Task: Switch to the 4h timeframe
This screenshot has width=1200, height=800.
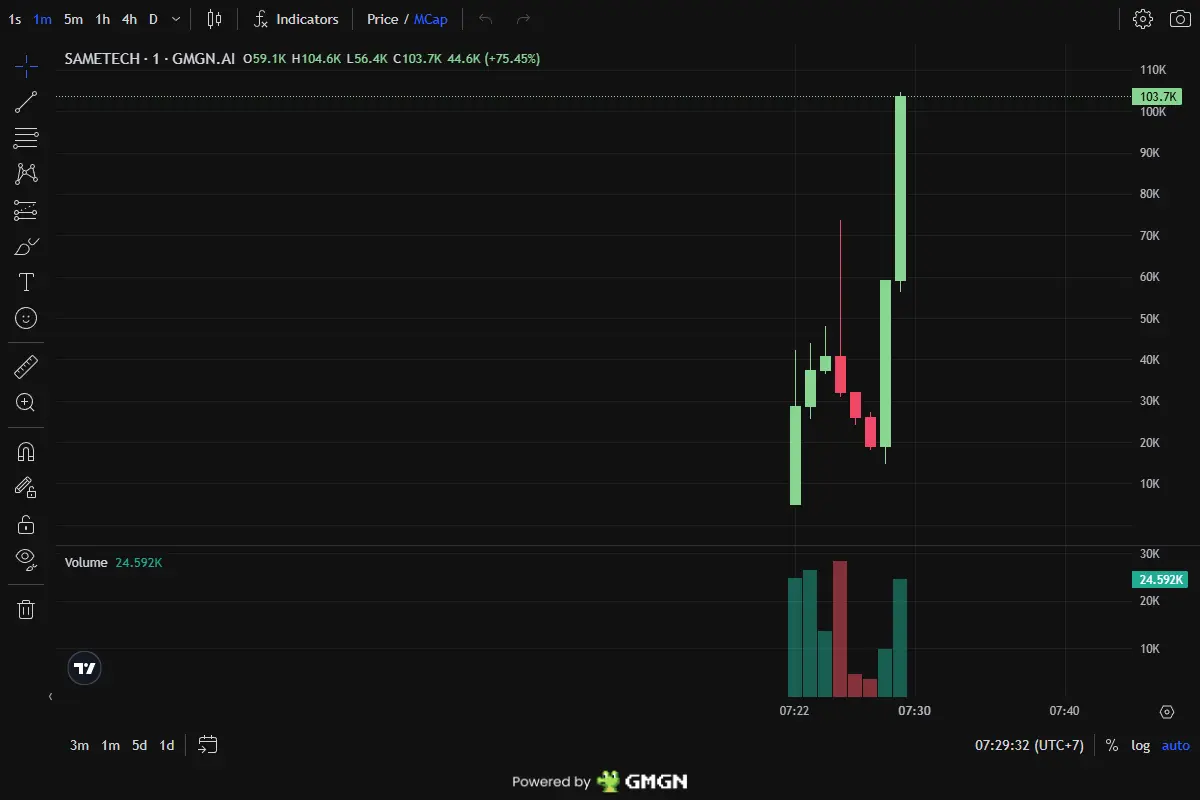Action: click(x=130, y=19)
